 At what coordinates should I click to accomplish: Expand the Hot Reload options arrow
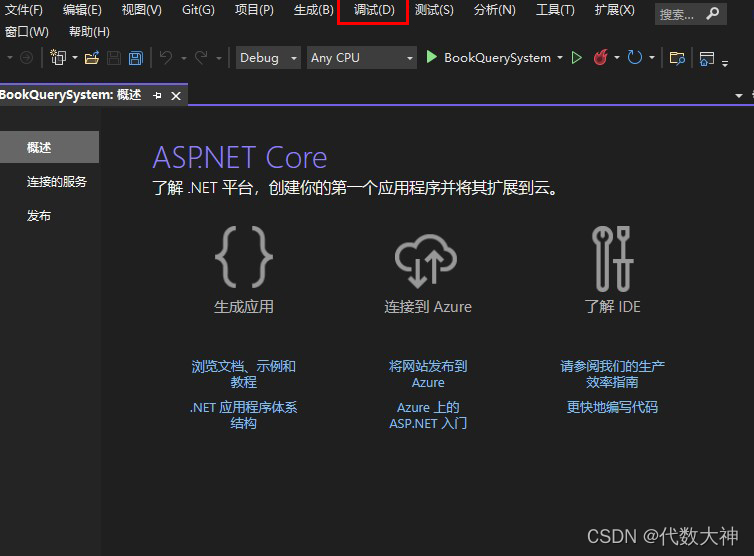coord(617,58)
